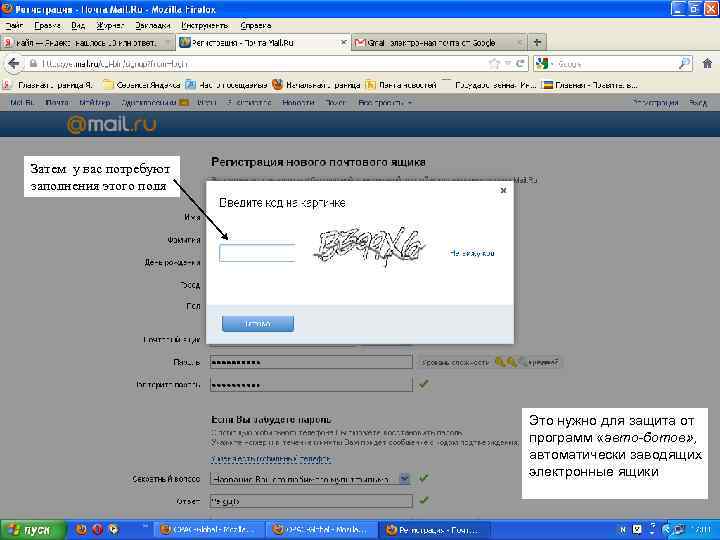Switch to the second OPAC-Global taskbar window
The width and height of the screenshot is (720, 540).
322,530
